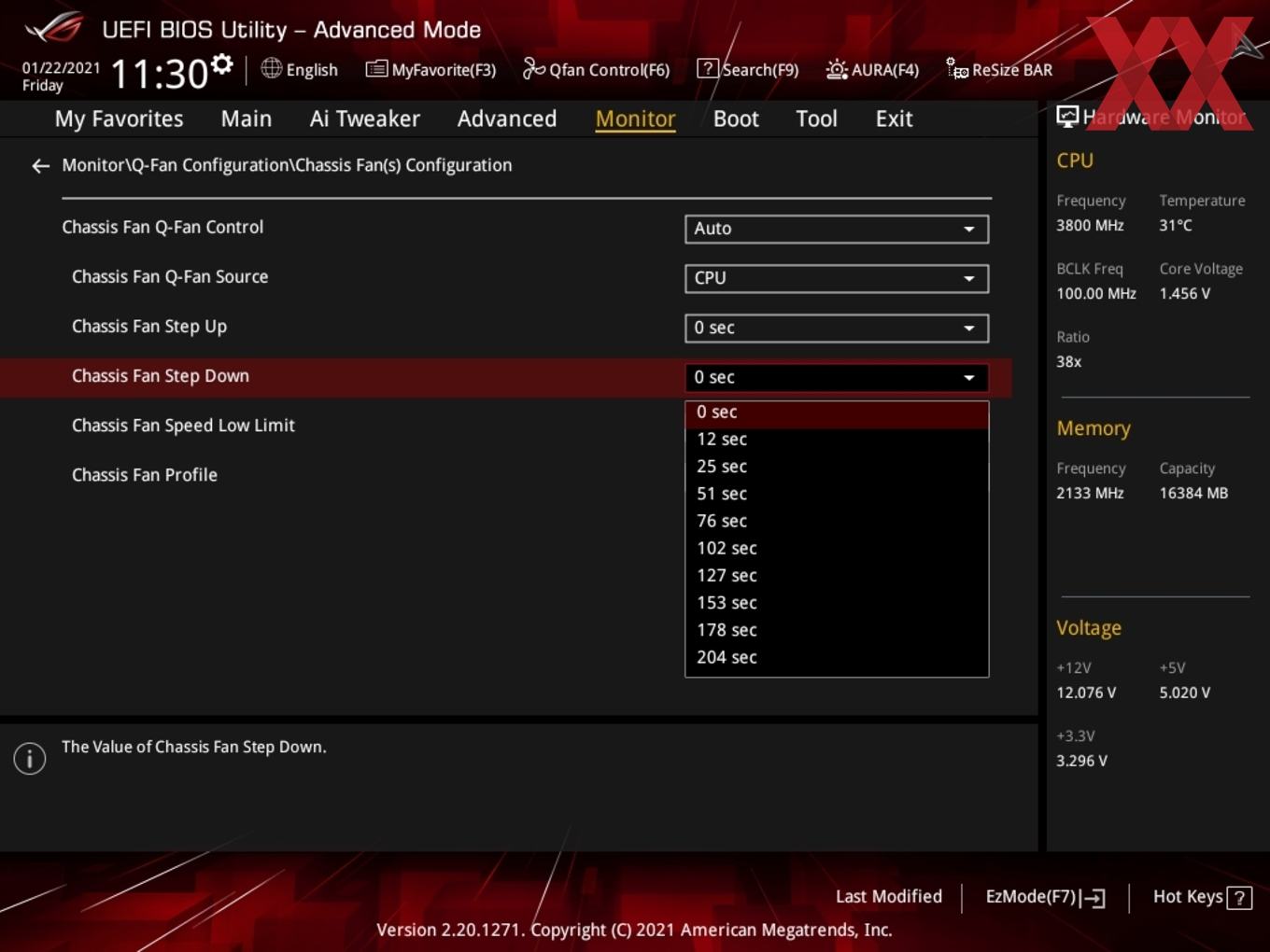1270x952 pixels.
Task: Switch to My Favorites tab
Action: (119, 119)
